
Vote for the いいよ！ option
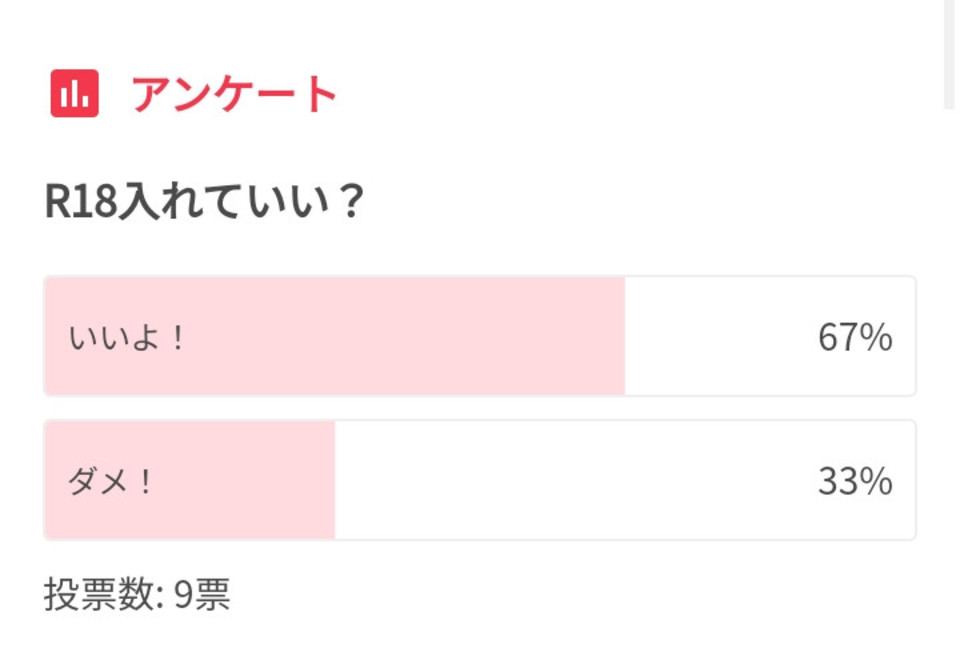pyautogui.click(x=479, y=336)
